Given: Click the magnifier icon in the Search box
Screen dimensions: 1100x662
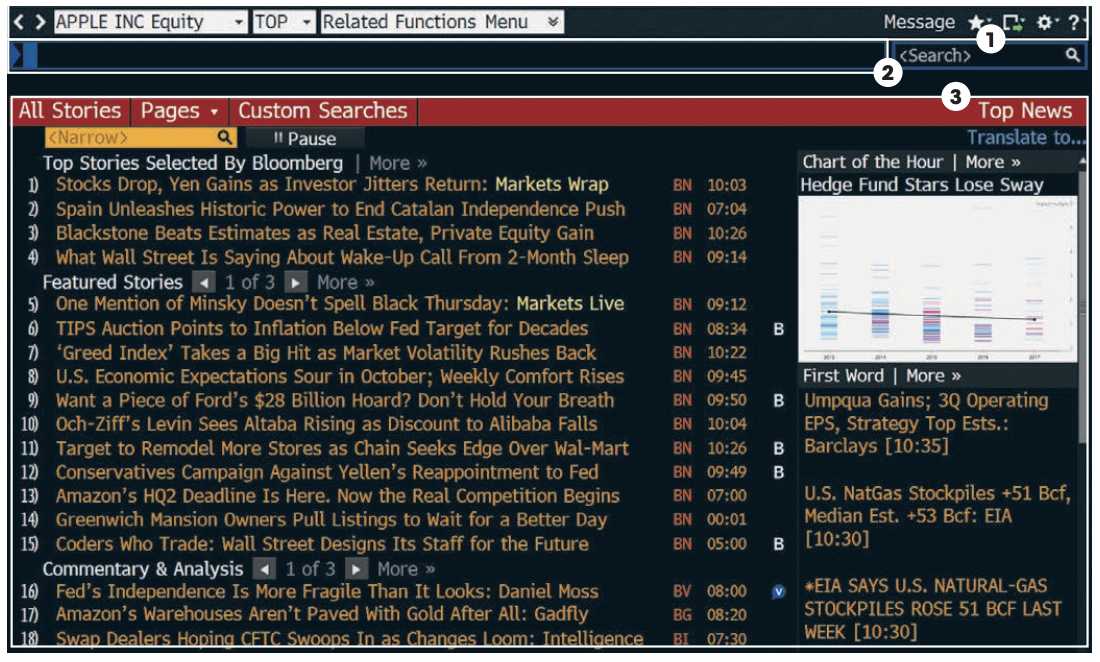Looking at the screenshot, I should pos(1072,55).
